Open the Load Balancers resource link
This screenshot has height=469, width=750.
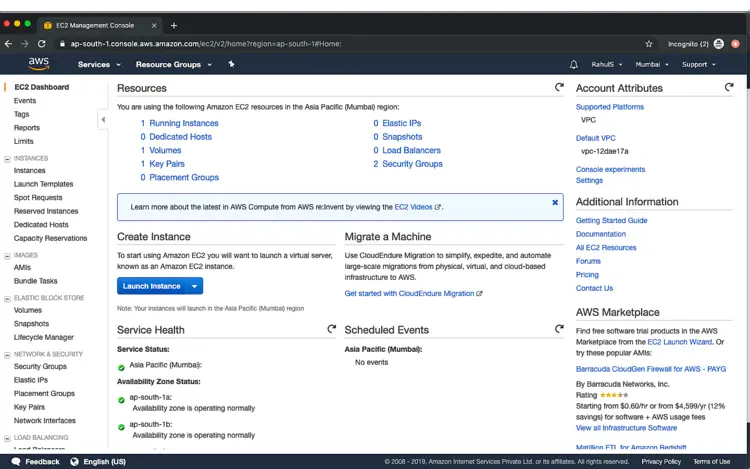click(x=411, y=150)
